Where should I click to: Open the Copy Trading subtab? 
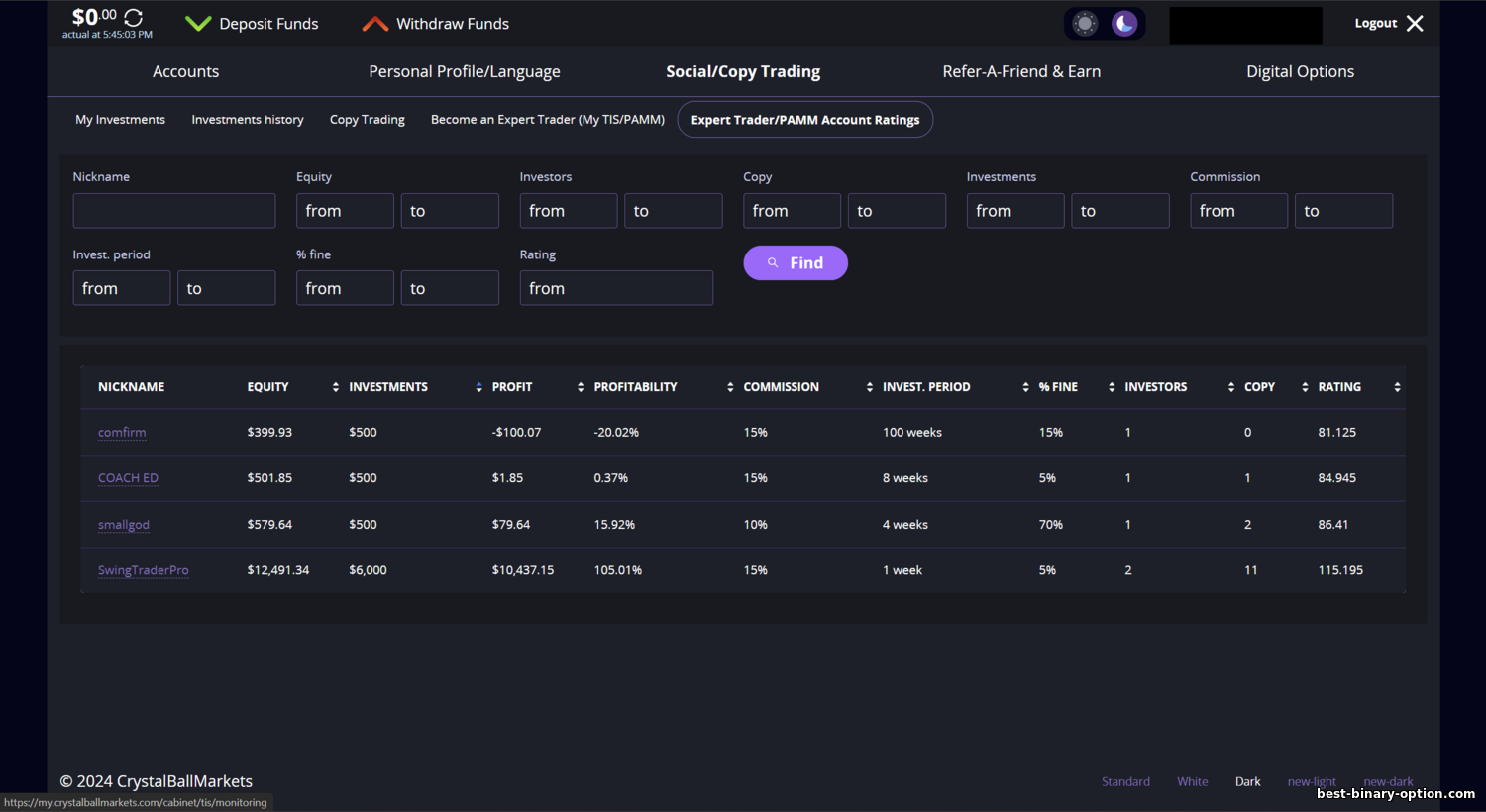click(x=368, y=120)
